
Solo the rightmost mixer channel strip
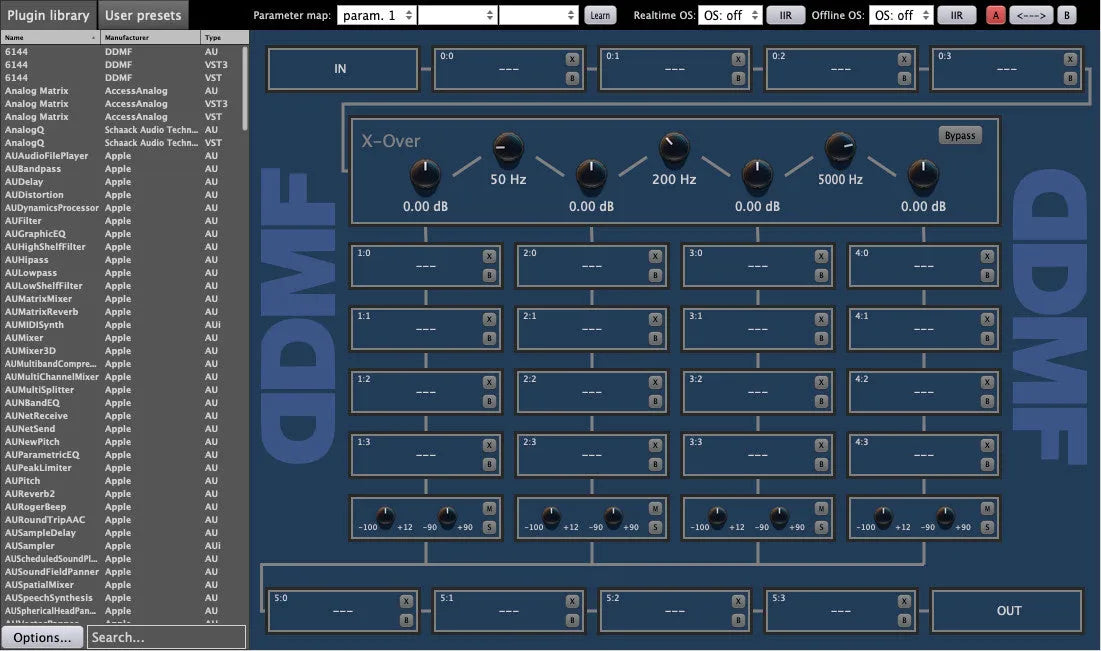[988, 527]
